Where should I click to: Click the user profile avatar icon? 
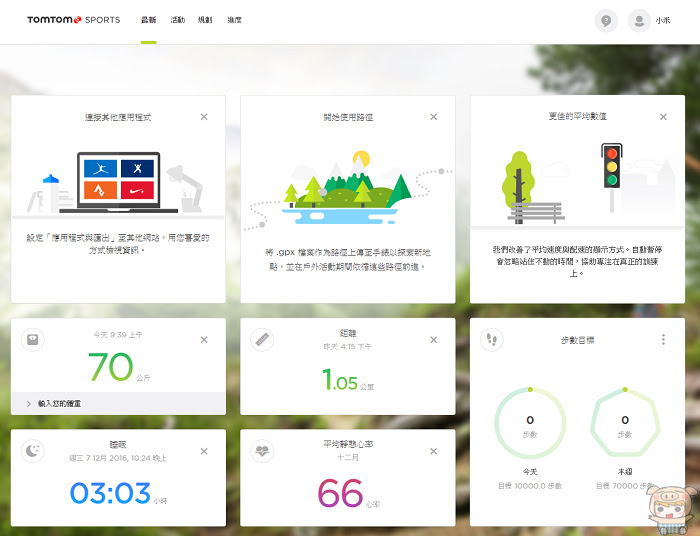[639, 21]
